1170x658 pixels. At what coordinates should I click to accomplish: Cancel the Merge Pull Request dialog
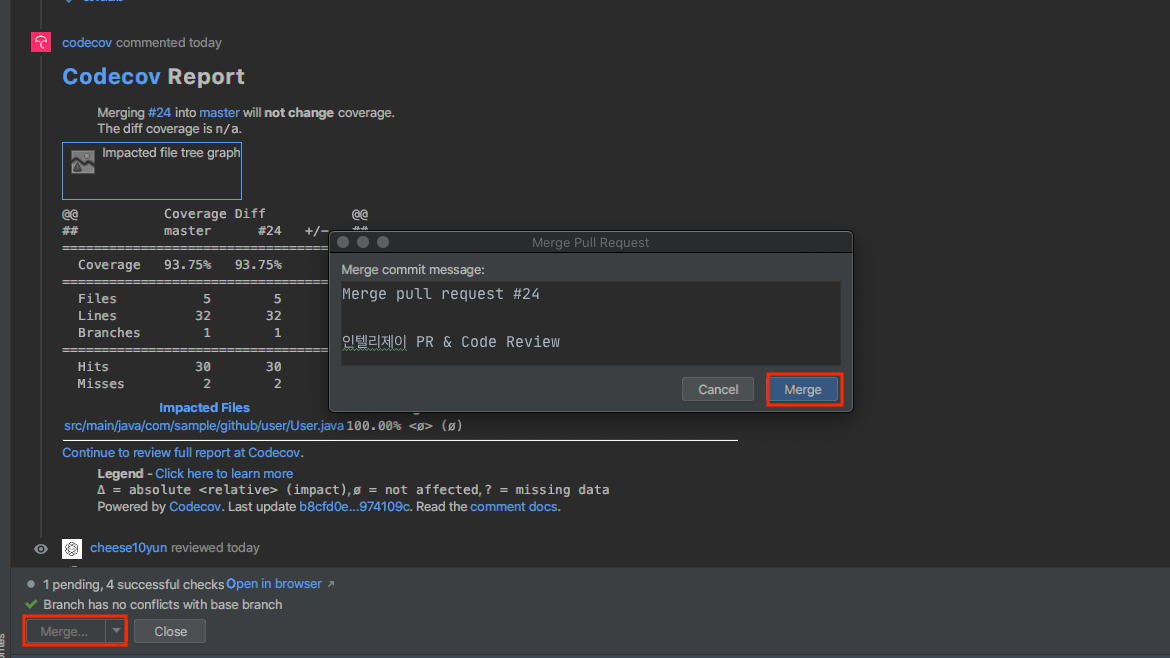(x=718, y=389)
